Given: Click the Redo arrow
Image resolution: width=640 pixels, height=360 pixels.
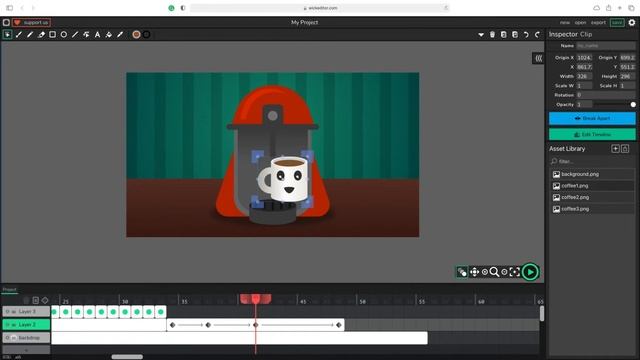Looking at the screenshot, I should 537,35.
